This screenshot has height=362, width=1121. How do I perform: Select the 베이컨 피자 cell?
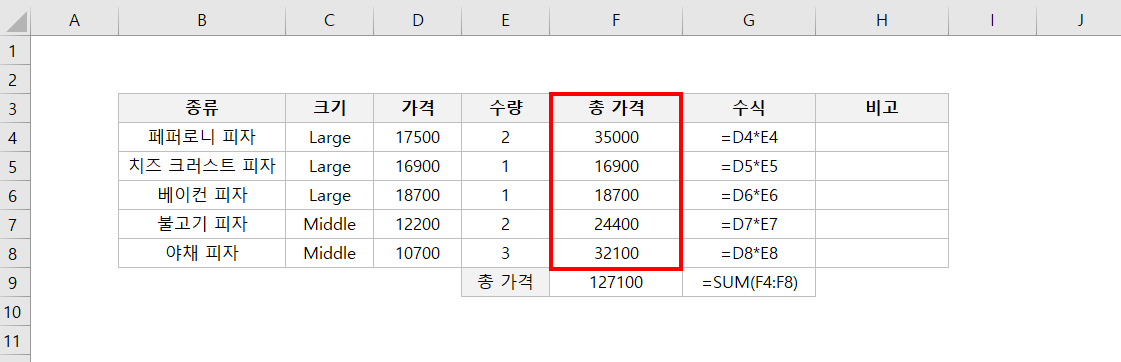point(202,195)
